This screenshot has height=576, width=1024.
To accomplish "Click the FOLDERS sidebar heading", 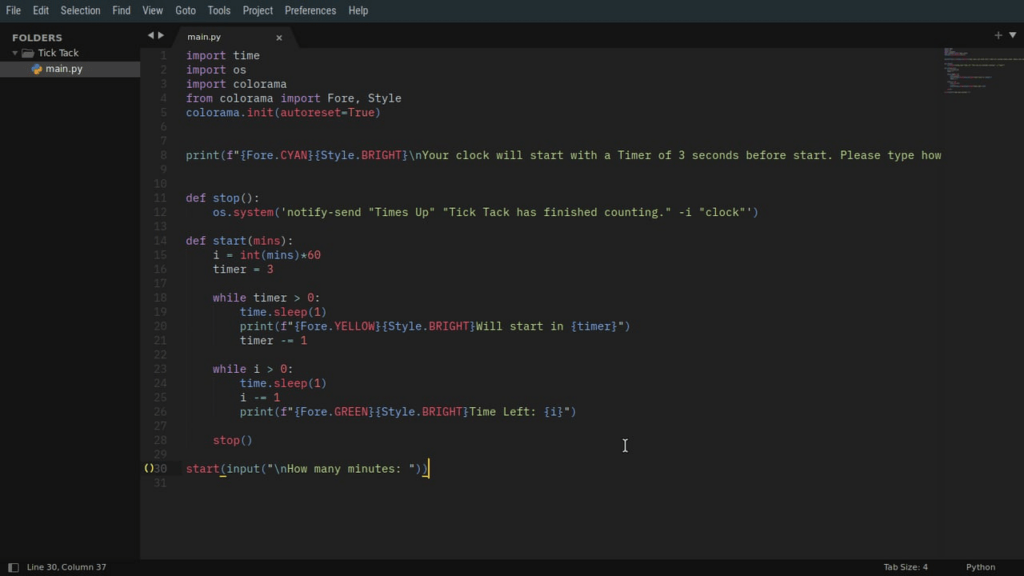I will pos(37,38).
